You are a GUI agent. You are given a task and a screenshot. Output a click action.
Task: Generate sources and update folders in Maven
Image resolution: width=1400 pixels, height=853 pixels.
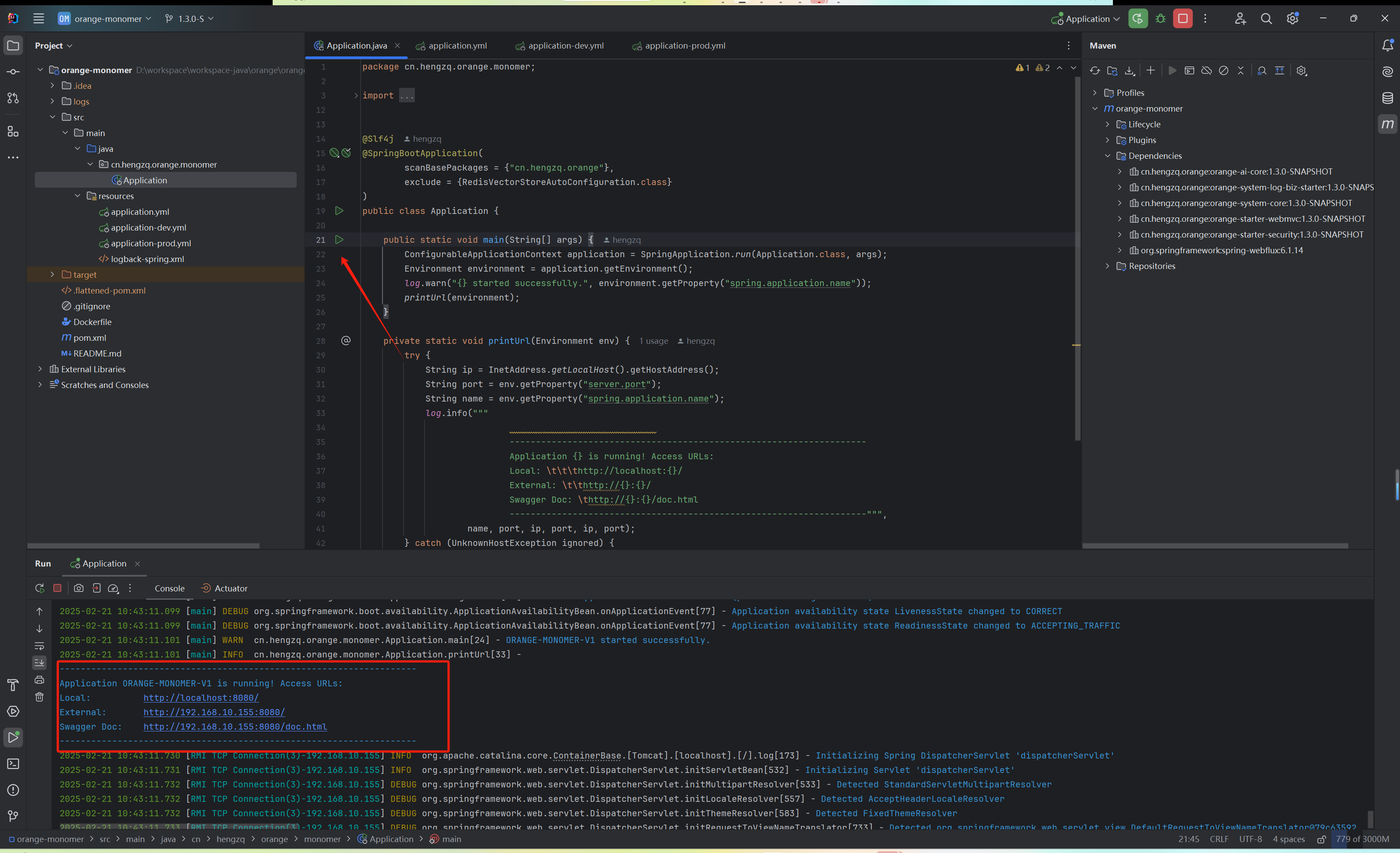pyautogui.click(x=1112, y=71)
